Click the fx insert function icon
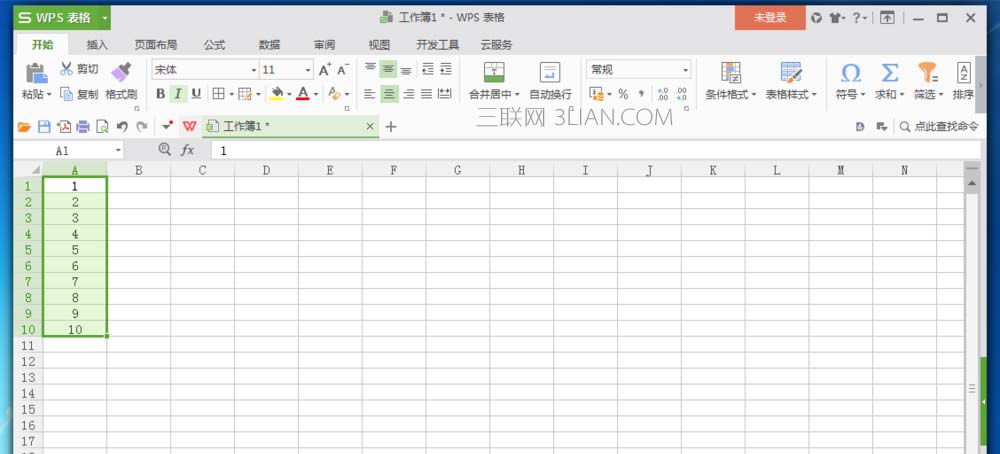The height and width of the screenshot is (454, 1000). click(x=187, y=150)
